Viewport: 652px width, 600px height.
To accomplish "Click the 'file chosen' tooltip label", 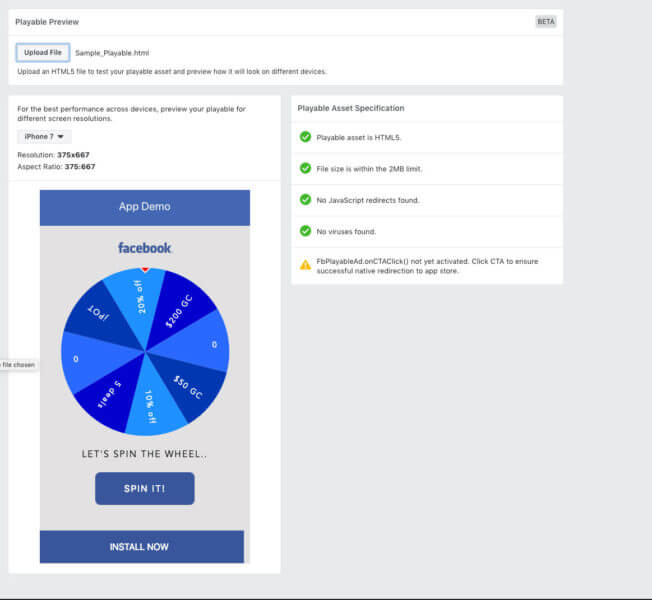I will pos(18,365).
